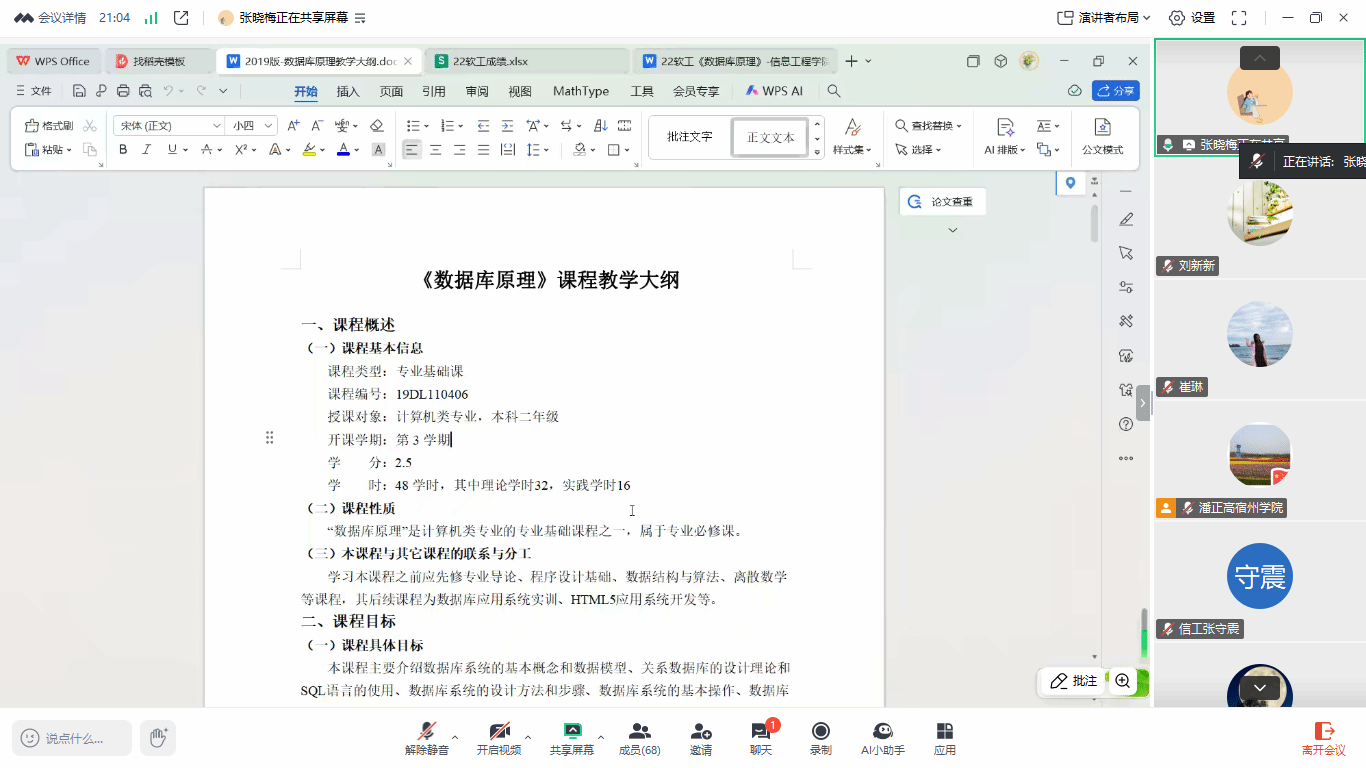Click the 离开会议 leave meeting button
The width and height of the screenshot is (1366, 768).
(1324, 738)
